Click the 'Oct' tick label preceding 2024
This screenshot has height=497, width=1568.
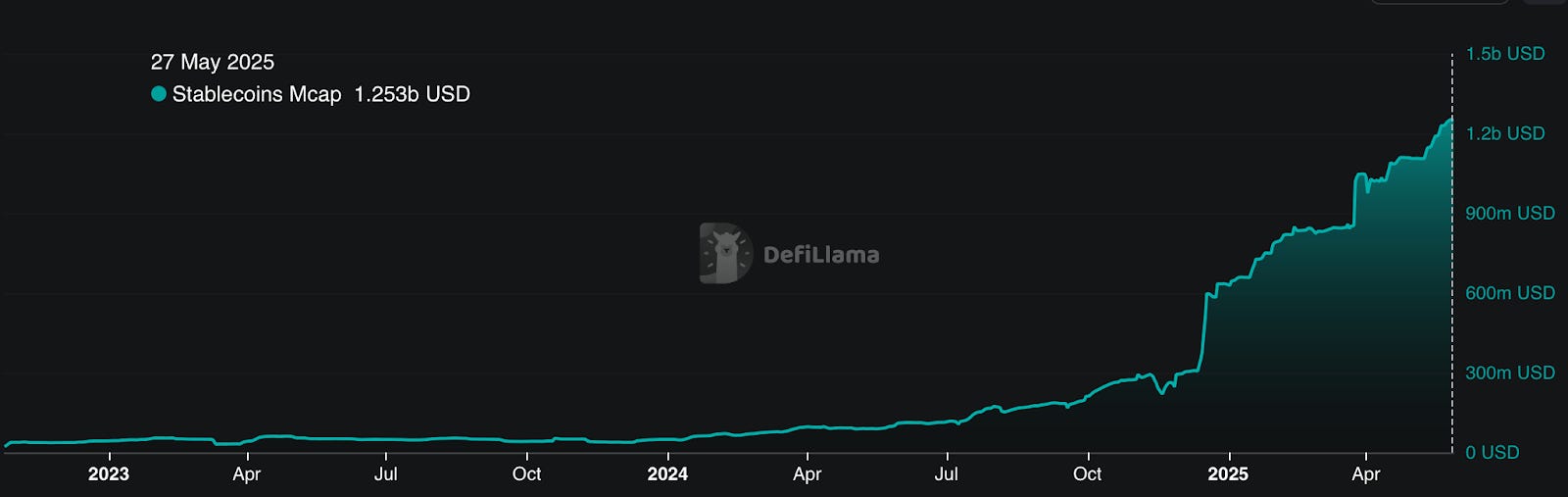tap(526, 474)
